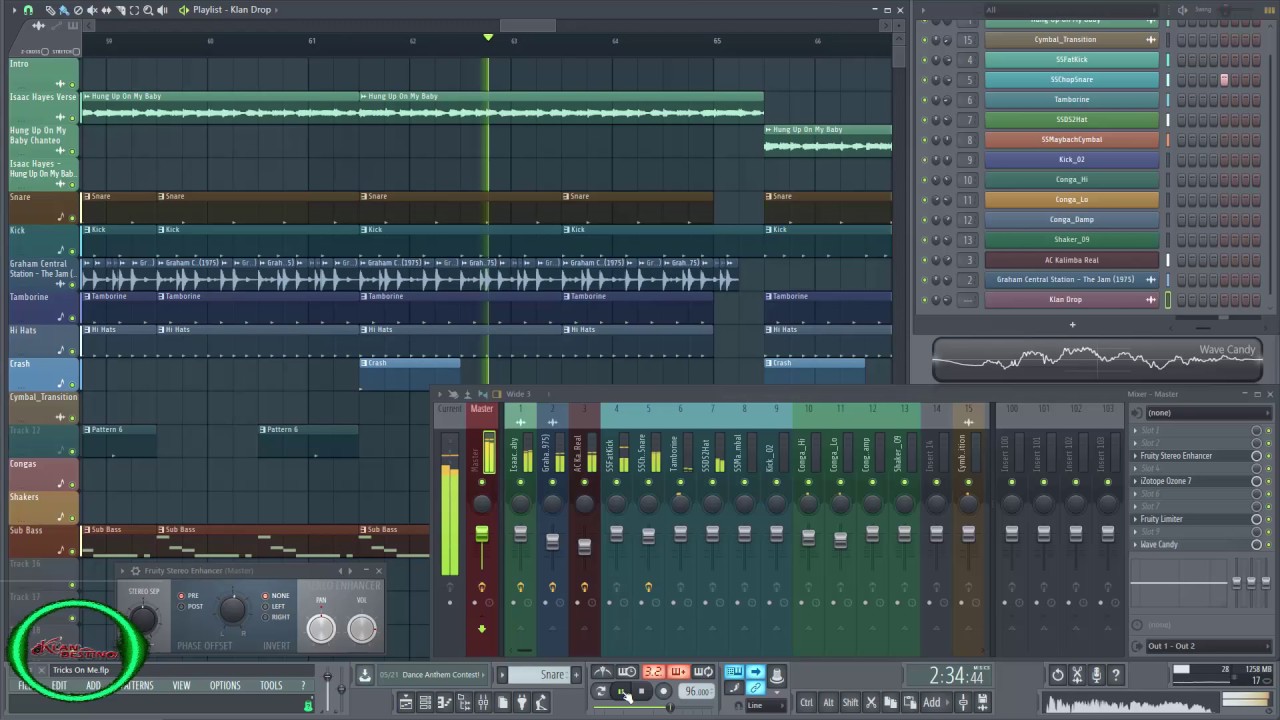The width and height of the screenshot is (1280, 720).
Task: Click the record button
Action: pyautogui.click(x=663, y=691)
